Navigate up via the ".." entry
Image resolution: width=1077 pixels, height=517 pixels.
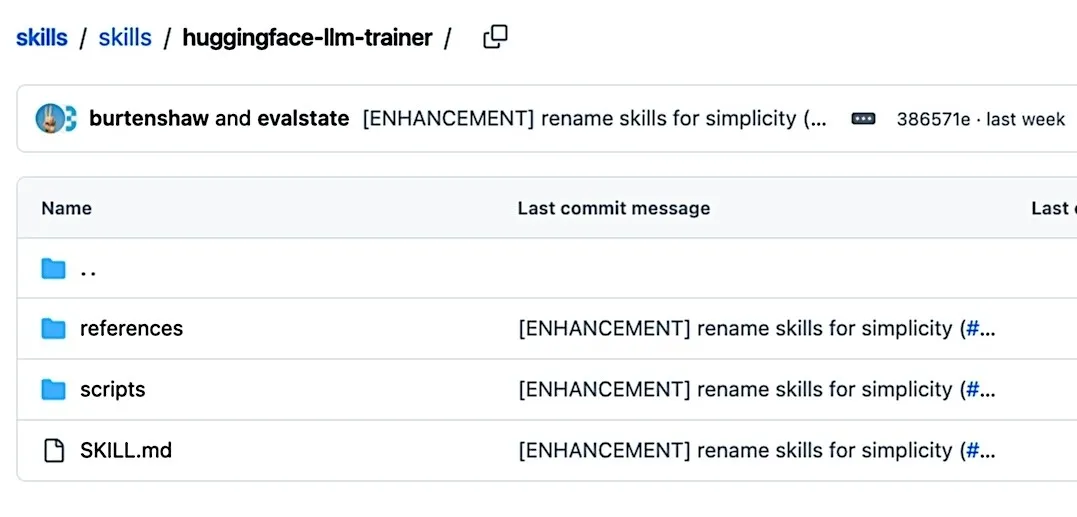[x=88, y=269]
